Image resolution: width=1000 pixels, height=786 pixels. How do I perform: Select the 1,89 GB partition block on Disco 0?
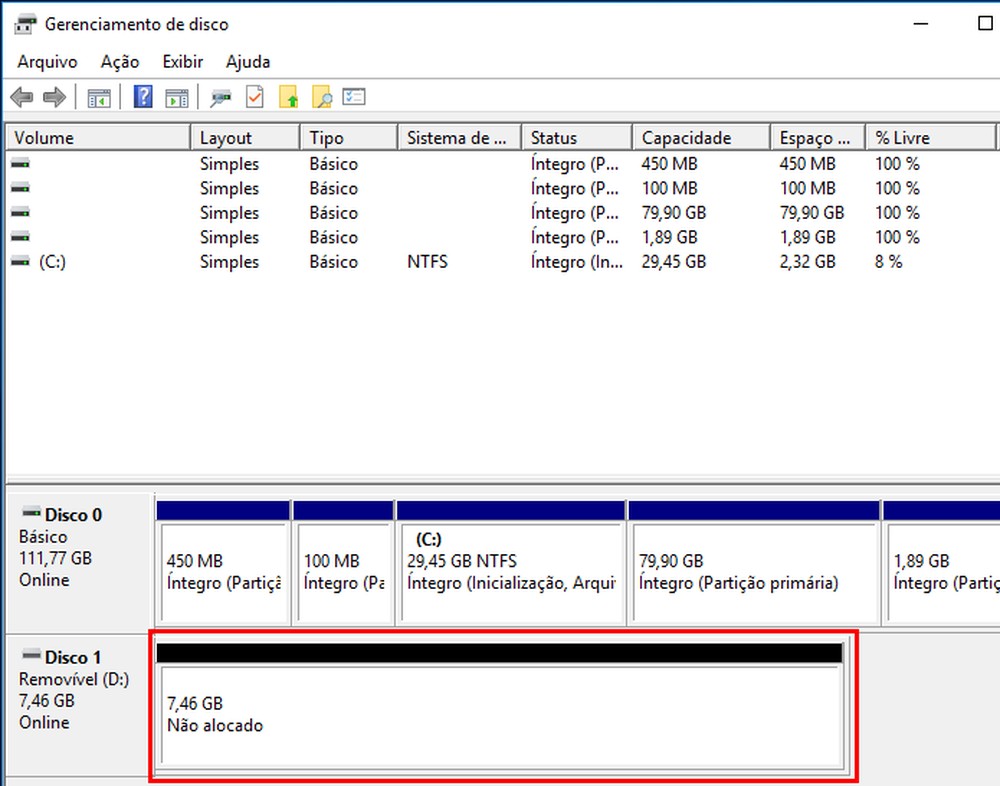tap(941, 563)
